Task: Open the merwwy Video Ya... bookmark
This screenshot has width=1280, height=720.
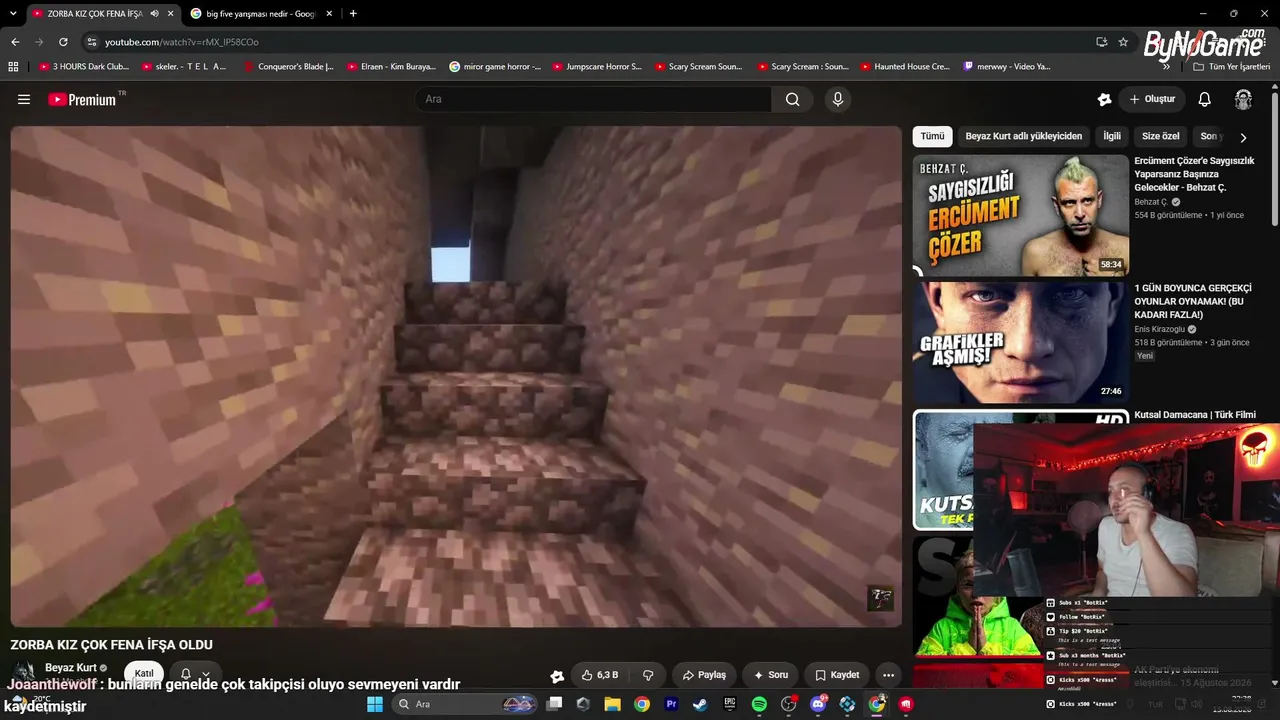Action: coord(1008,67)
